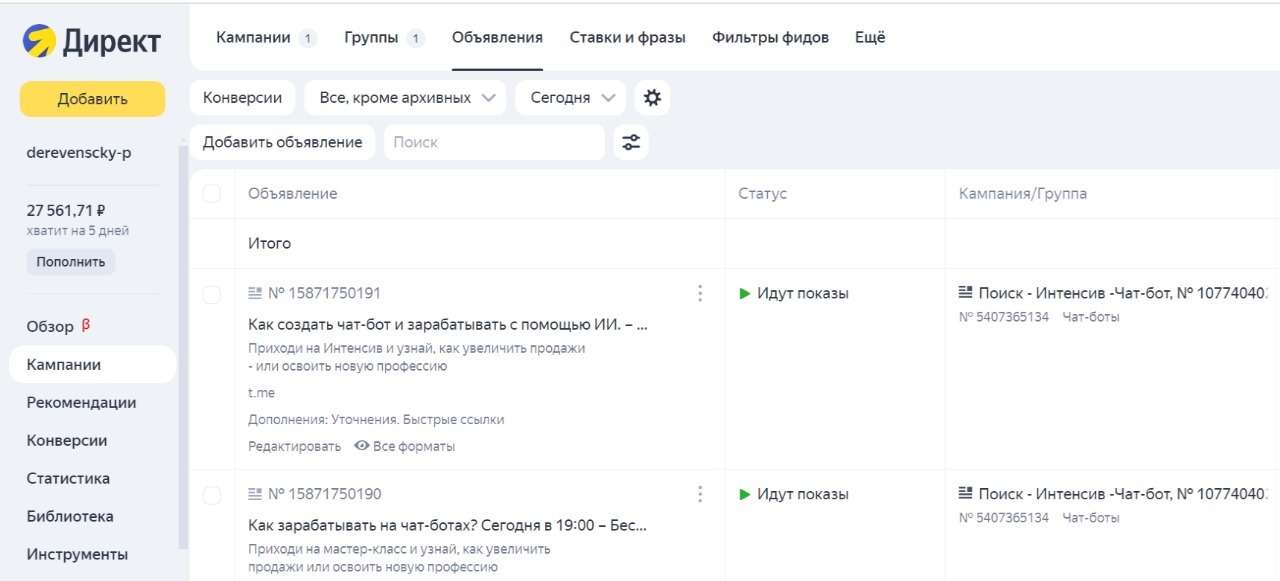Switch to the Кампании tab
This screenshot has width=1280, height=581.
click(x=253, y=37)
